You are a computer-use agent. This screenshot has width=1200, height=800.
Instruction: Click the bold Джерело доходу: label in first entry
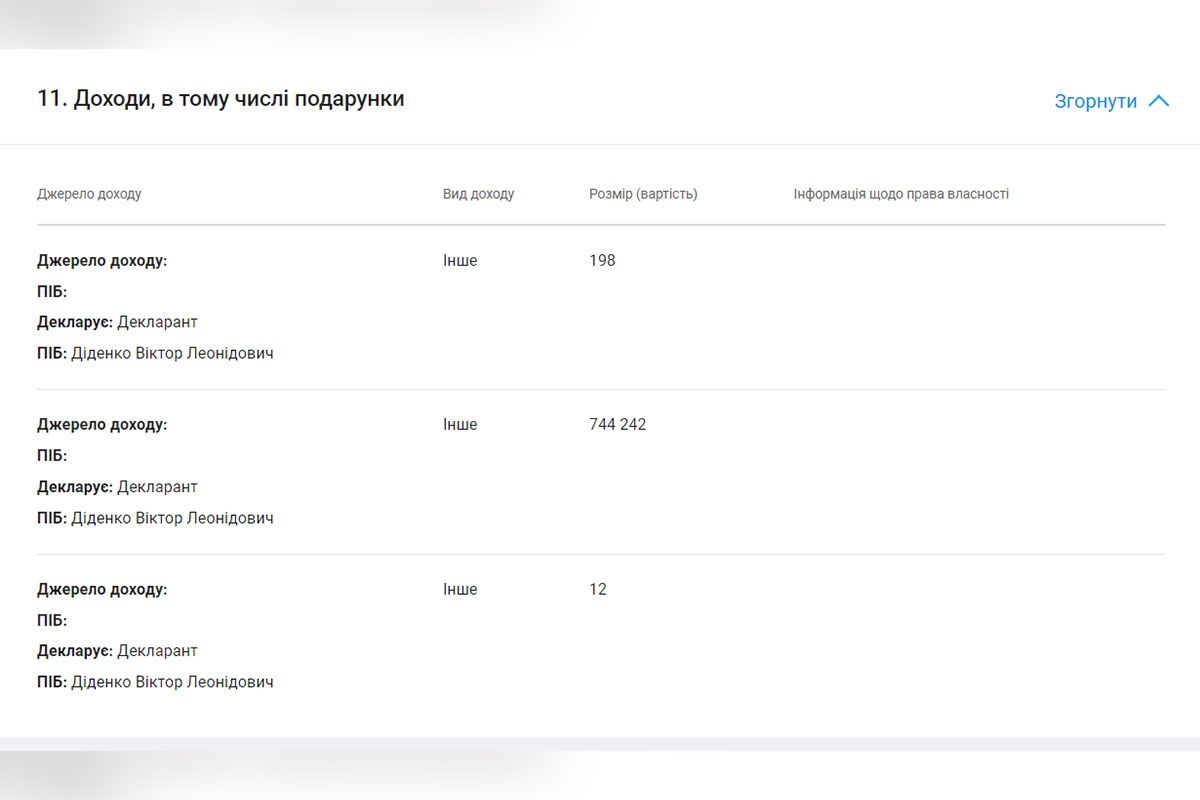(102, 261)
